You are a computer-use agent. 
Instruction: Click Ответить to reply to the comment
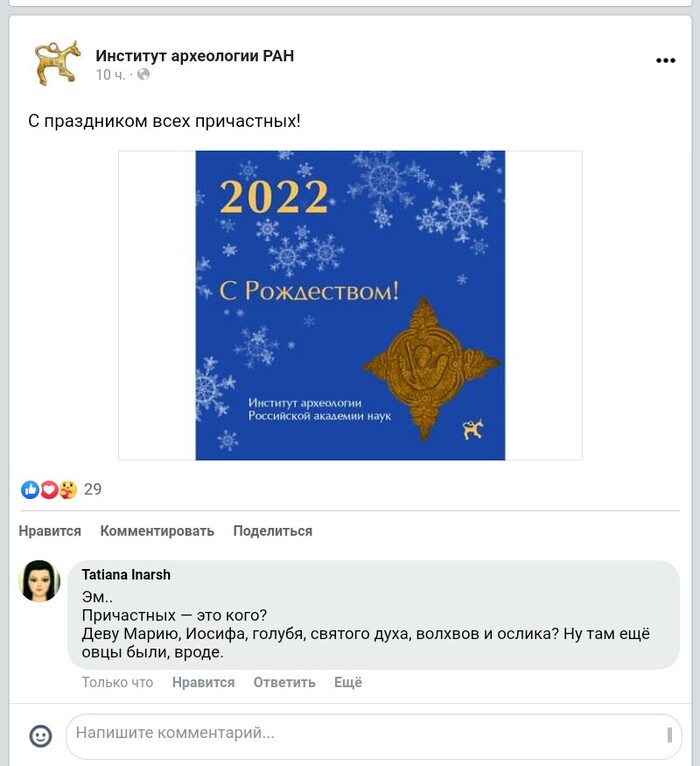click(x=284, y=682)
